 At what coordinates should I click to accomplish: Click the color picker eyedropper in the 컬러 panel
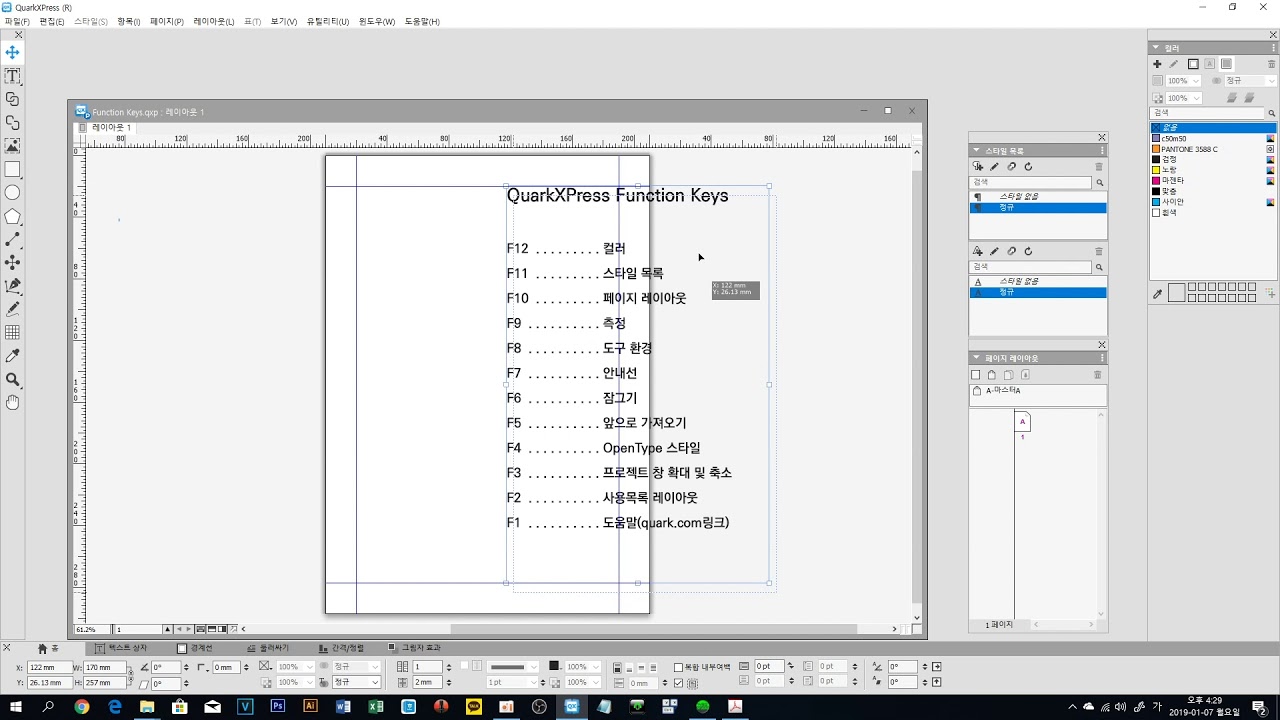click(1157, 294)
